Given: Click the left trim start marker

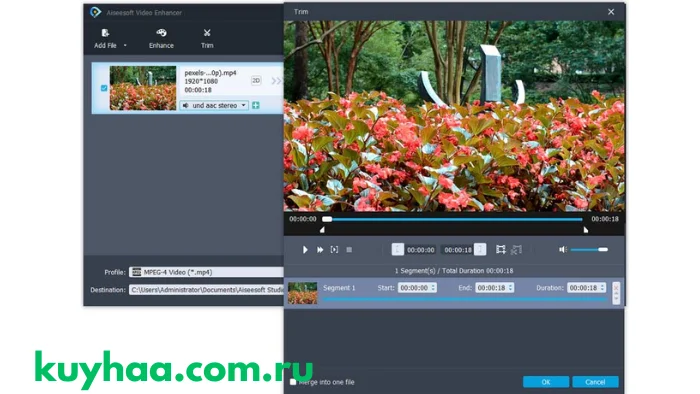Looking at the screenshot, I should click(x=322, y=230).
